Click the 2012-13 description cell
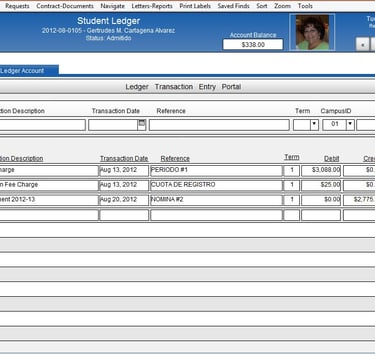Viewport: 375px width, 362px height. coord(49,200)
